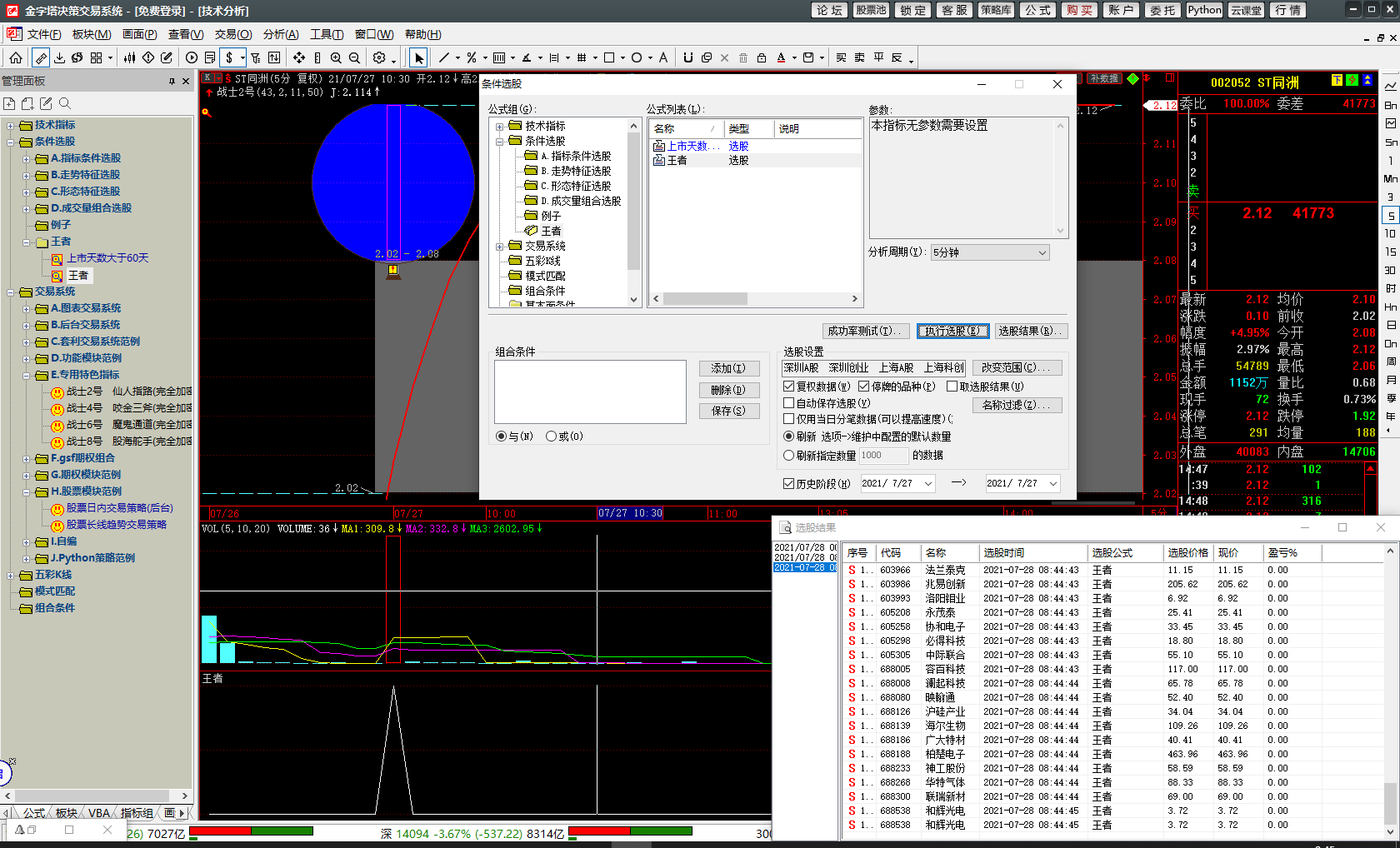The image size is (1400, 848).
Task: Expand 交易系统 in the 公式组 tree
Action: 500,247
